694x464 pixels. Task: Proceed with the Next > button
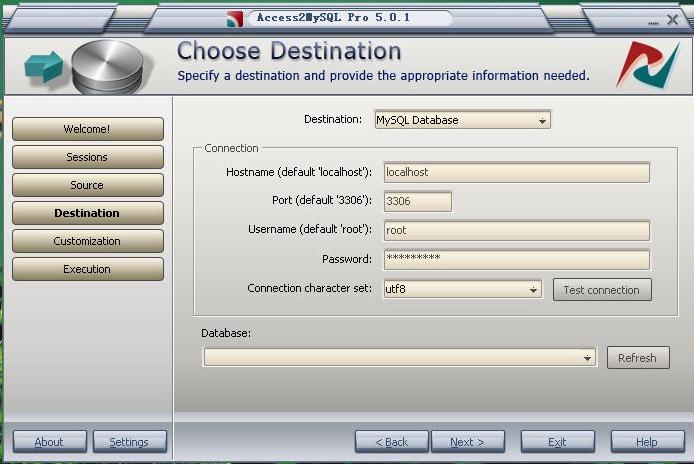(x=468, y=442)
